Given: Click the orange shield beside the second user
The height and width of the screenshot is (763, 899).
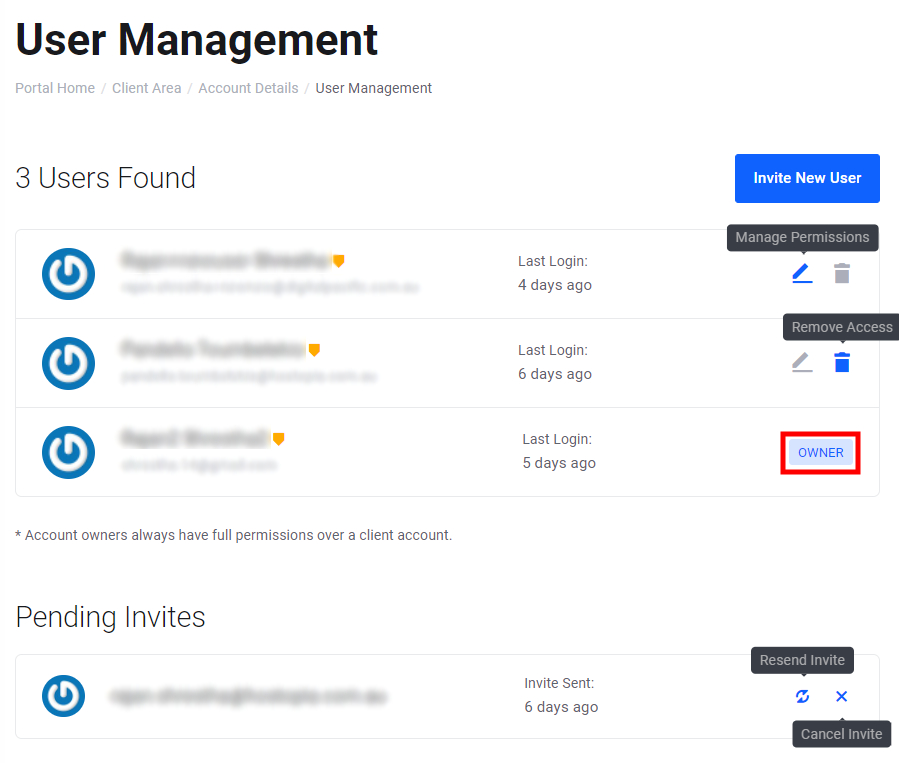Looking at the screenshot, I should 314,350.
